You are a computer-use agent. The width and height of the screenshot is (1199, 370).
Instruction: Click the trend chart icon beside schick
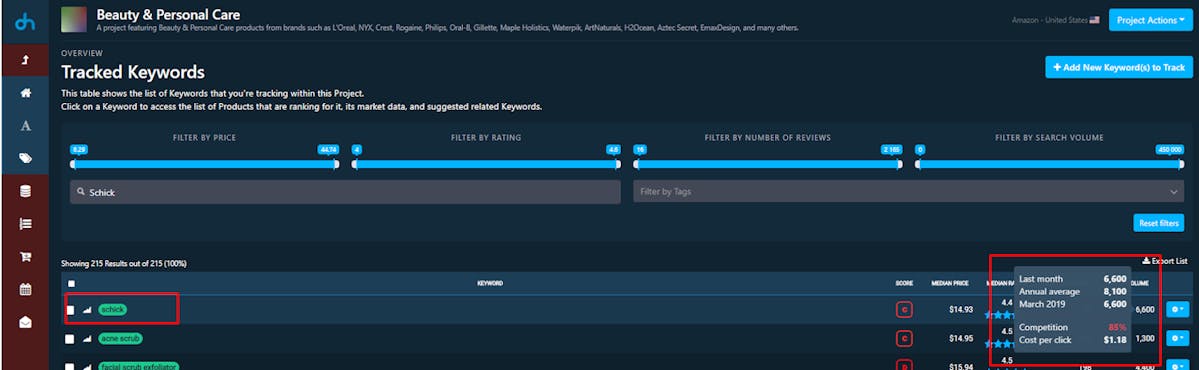click(86, 310)
